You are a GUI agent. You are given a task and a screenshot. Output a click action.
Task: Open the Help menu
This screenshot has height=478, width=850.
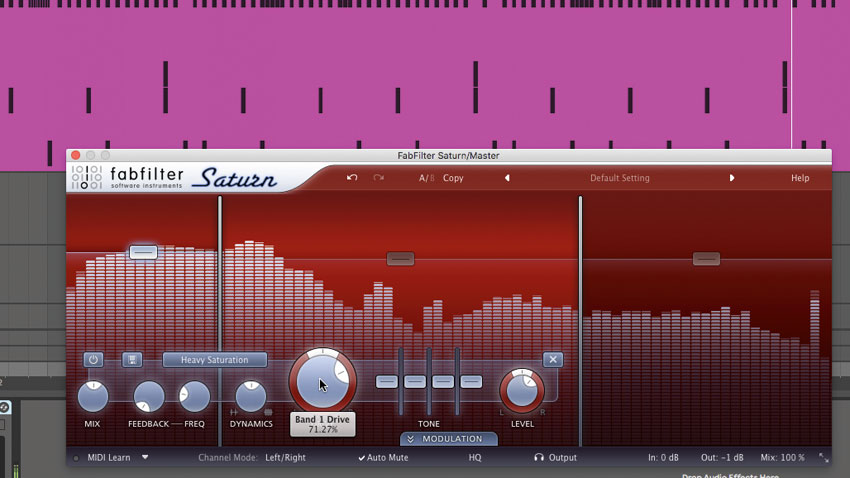coord(800,178)
